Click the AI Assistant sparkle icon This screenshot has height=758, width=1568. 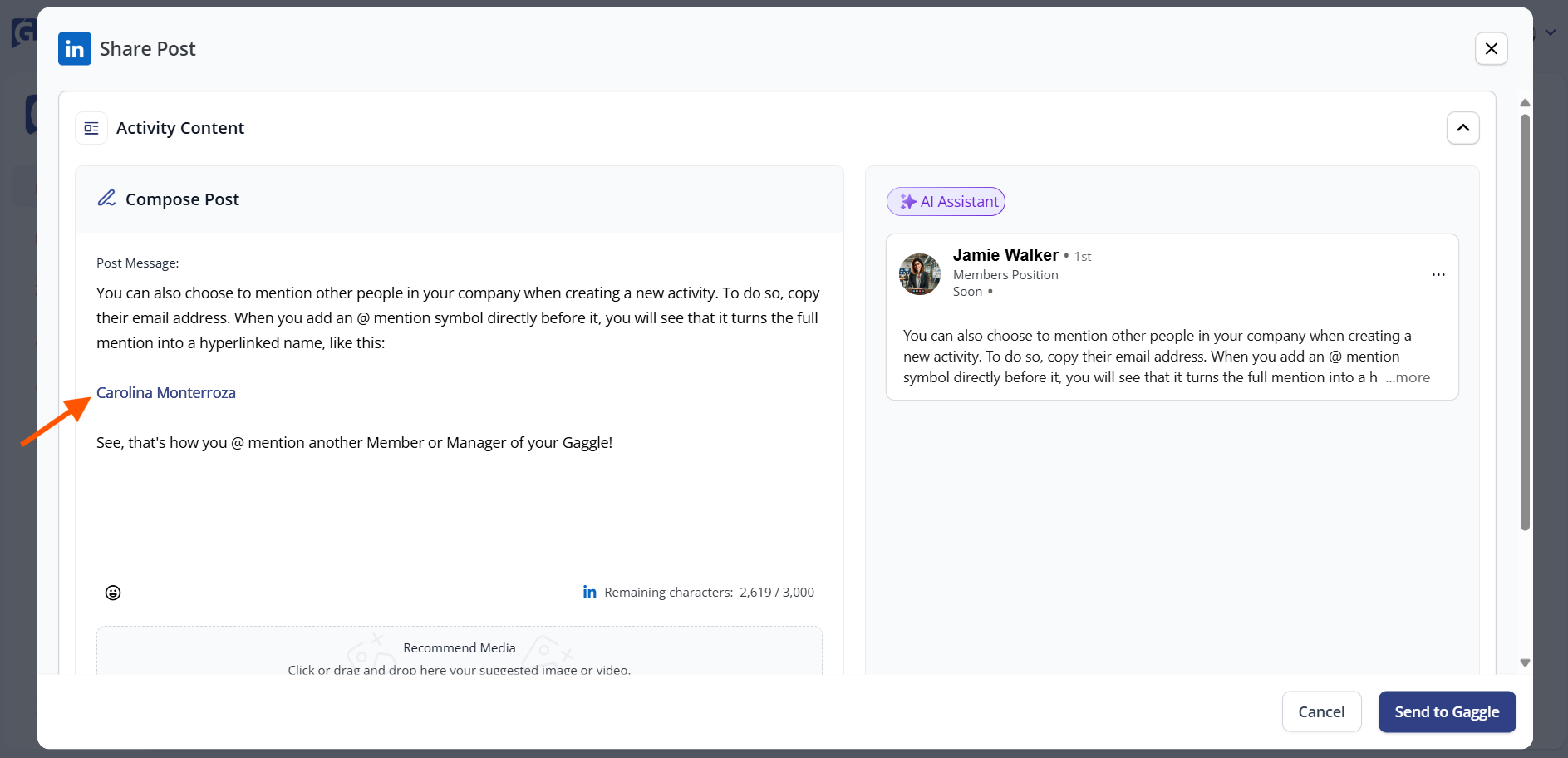(x=907, y=201)
